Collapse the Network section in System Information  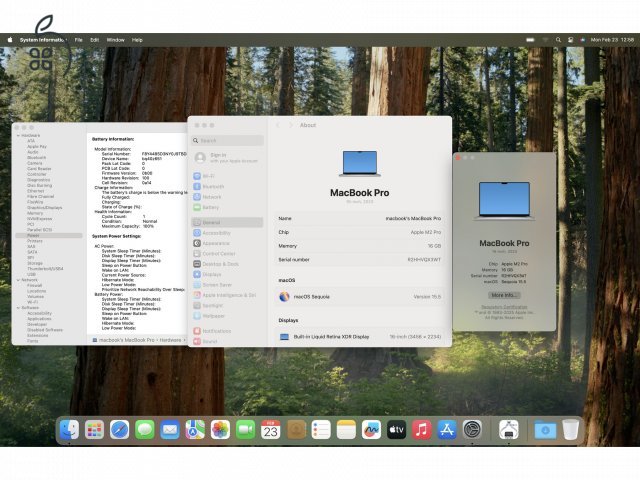18,280
